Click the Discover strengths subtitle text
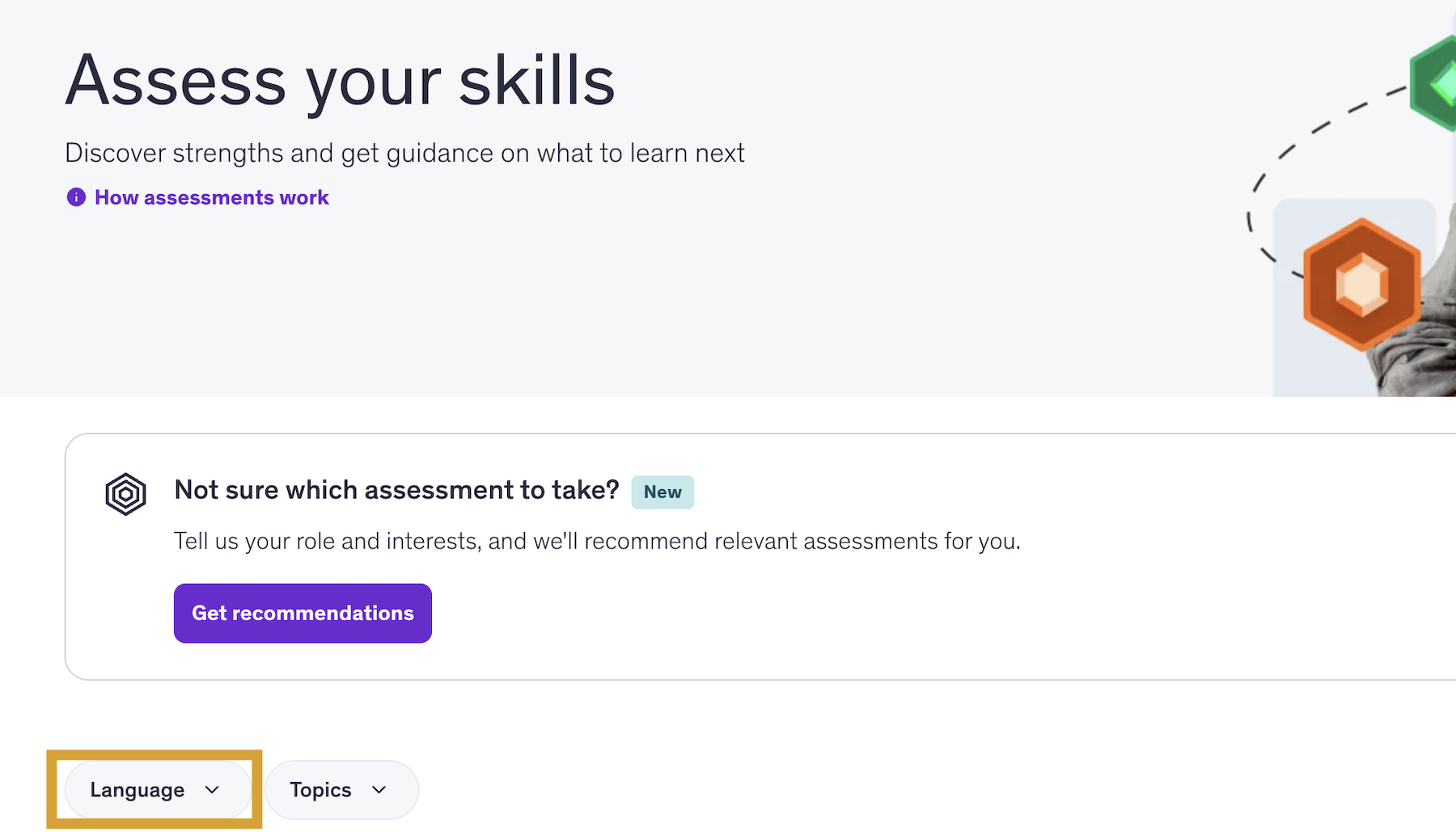The height and width of the screenshot is (832, 1456). (404, 153)
